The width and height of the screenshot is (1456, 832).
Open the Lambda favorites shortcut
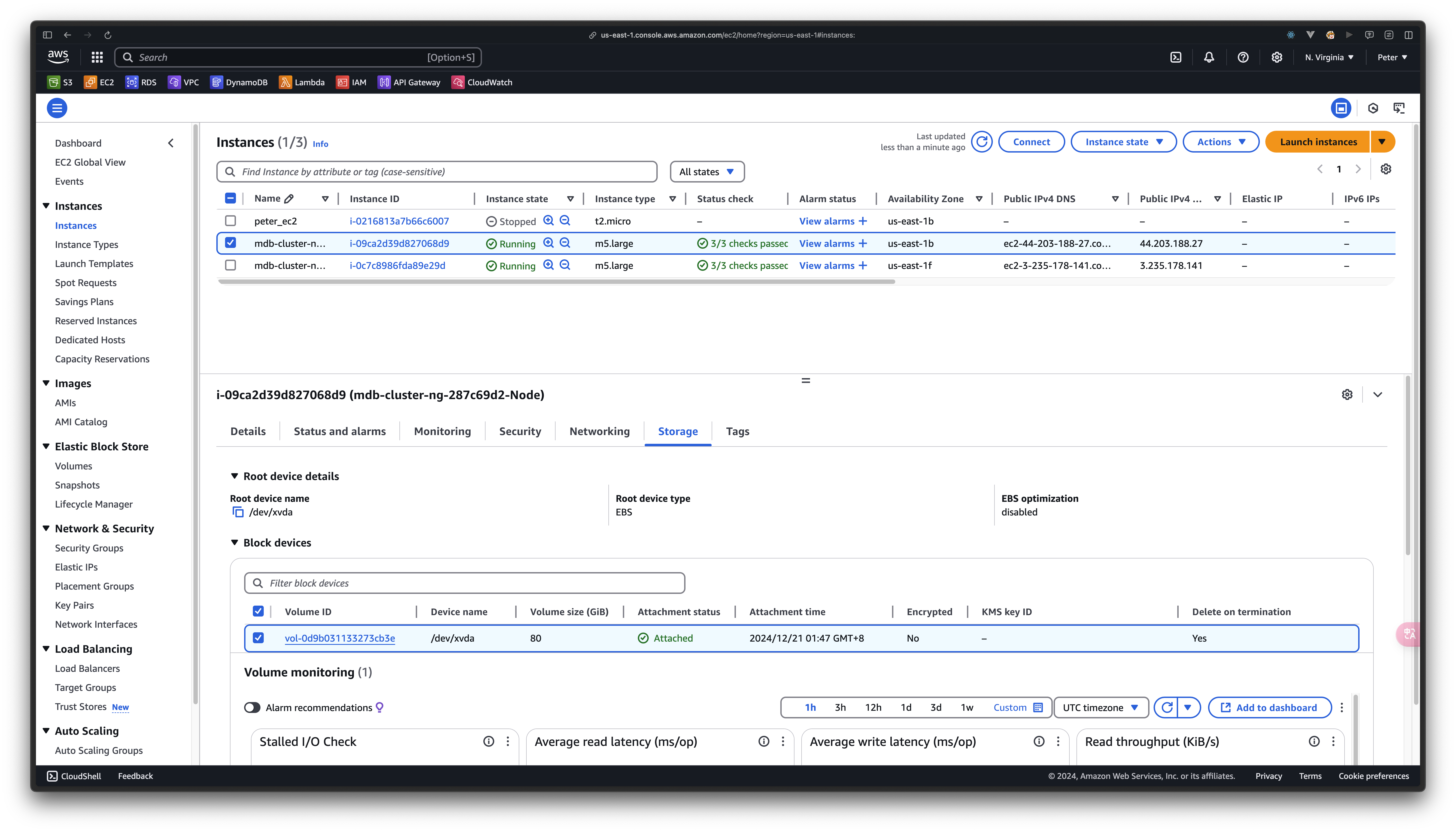coord(302,82)
